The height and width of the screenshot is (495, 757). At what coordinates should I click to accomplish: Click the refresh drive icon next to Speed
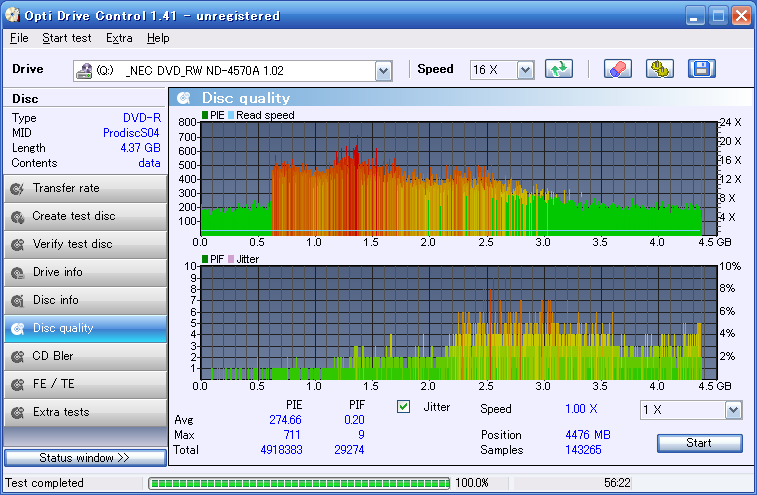pos(559,69)
